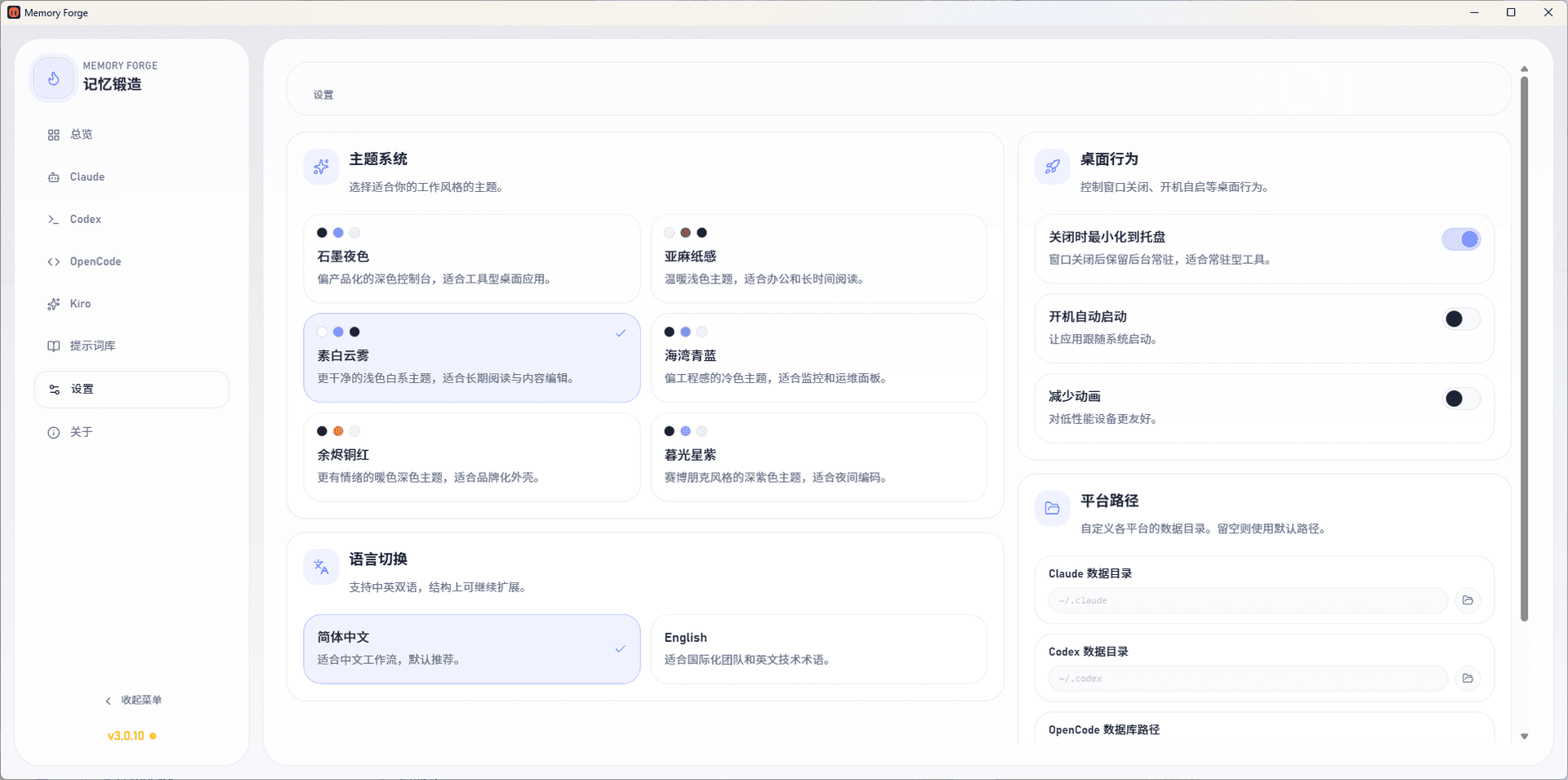The image size is (1568, 780).
Task: Open the OpenCode code-brackets icon
Action: click(x=54, y=261)
